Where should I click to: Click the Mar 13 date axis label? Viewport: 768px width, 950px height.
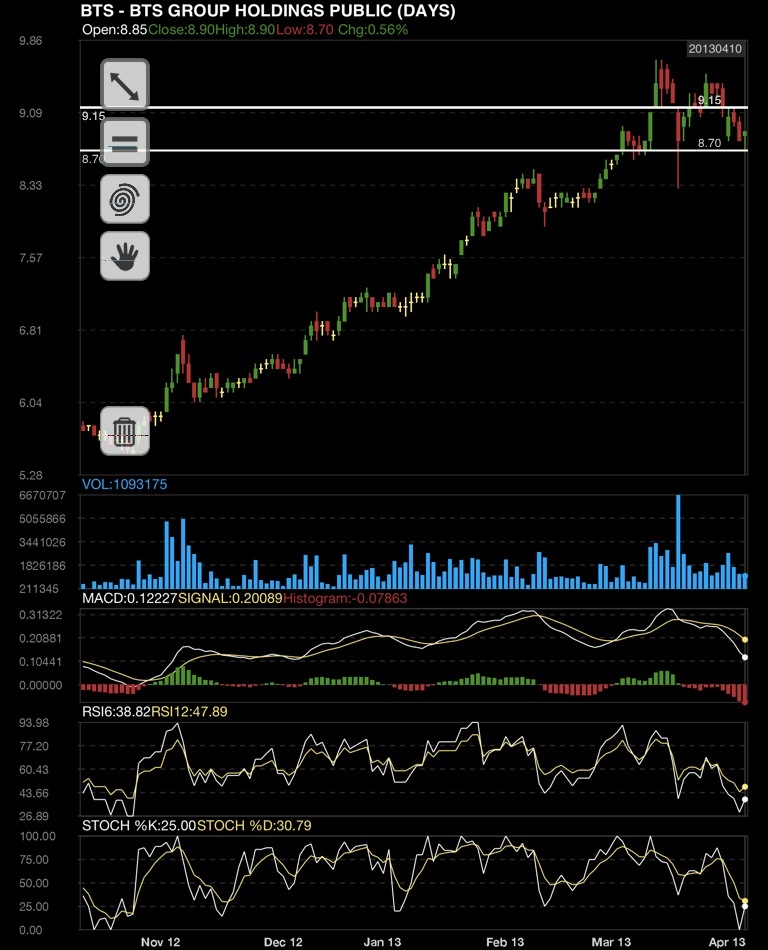[611, 942]
